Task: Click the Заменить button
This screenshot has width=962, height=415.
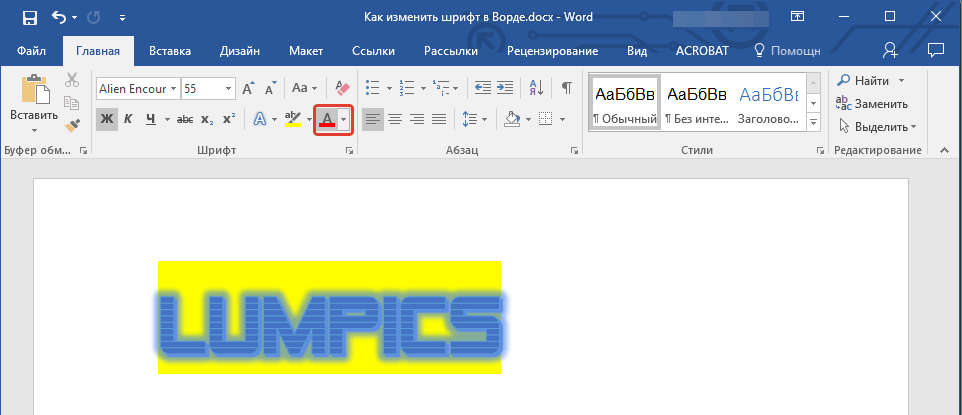Action: click(873, 103)
